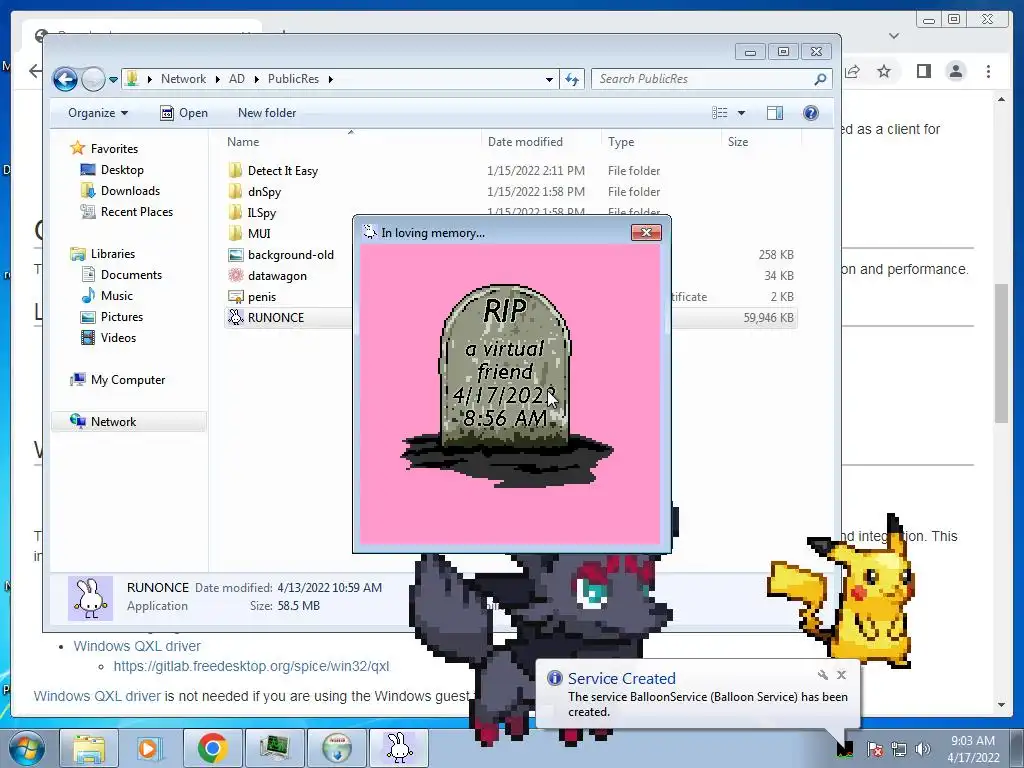1024x768 pixels.
Task: Select datawagon file
Action: click(x=277, y=276)
